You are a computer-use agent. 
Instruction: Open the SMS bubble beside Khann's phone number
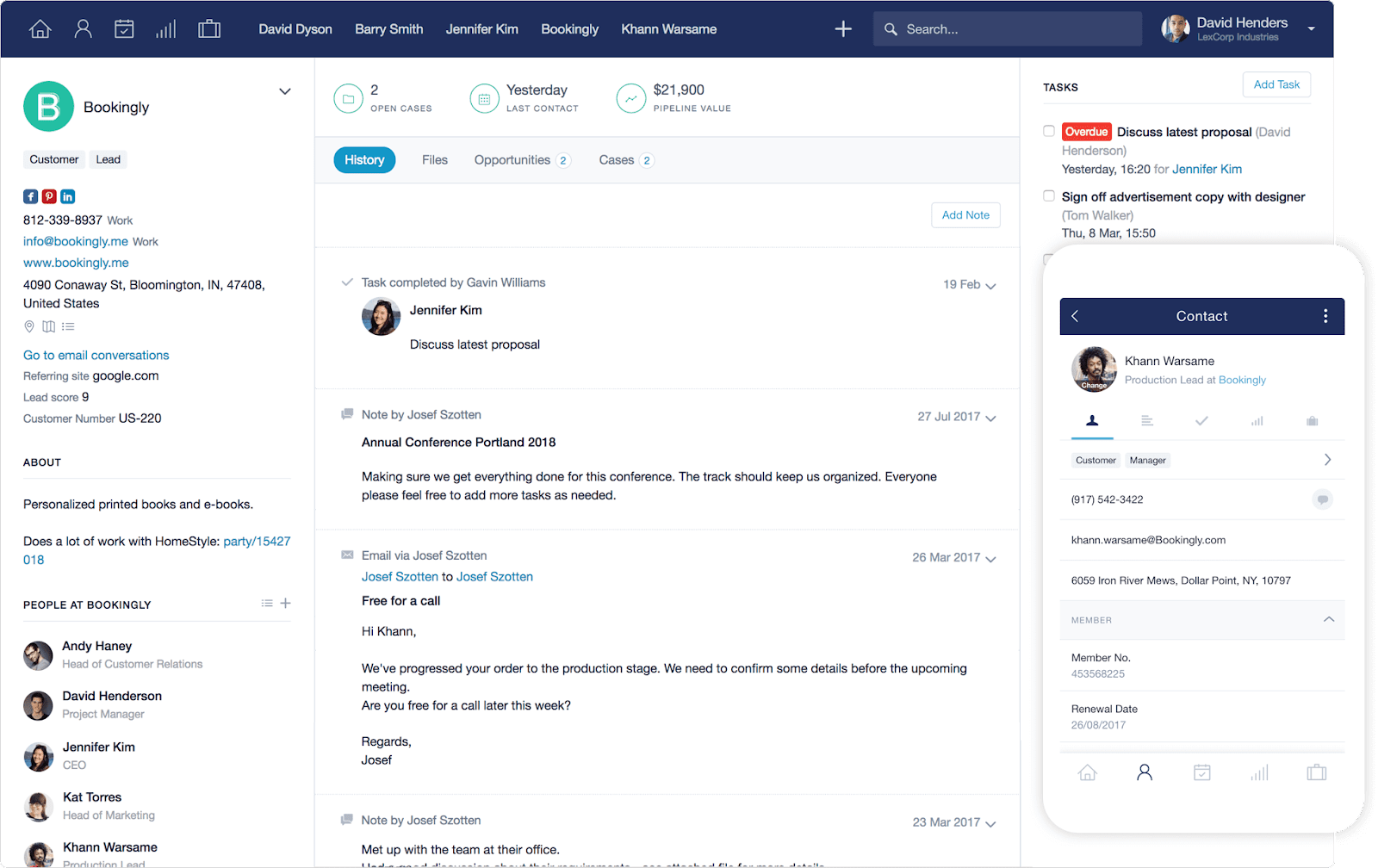coord(1323,499)
